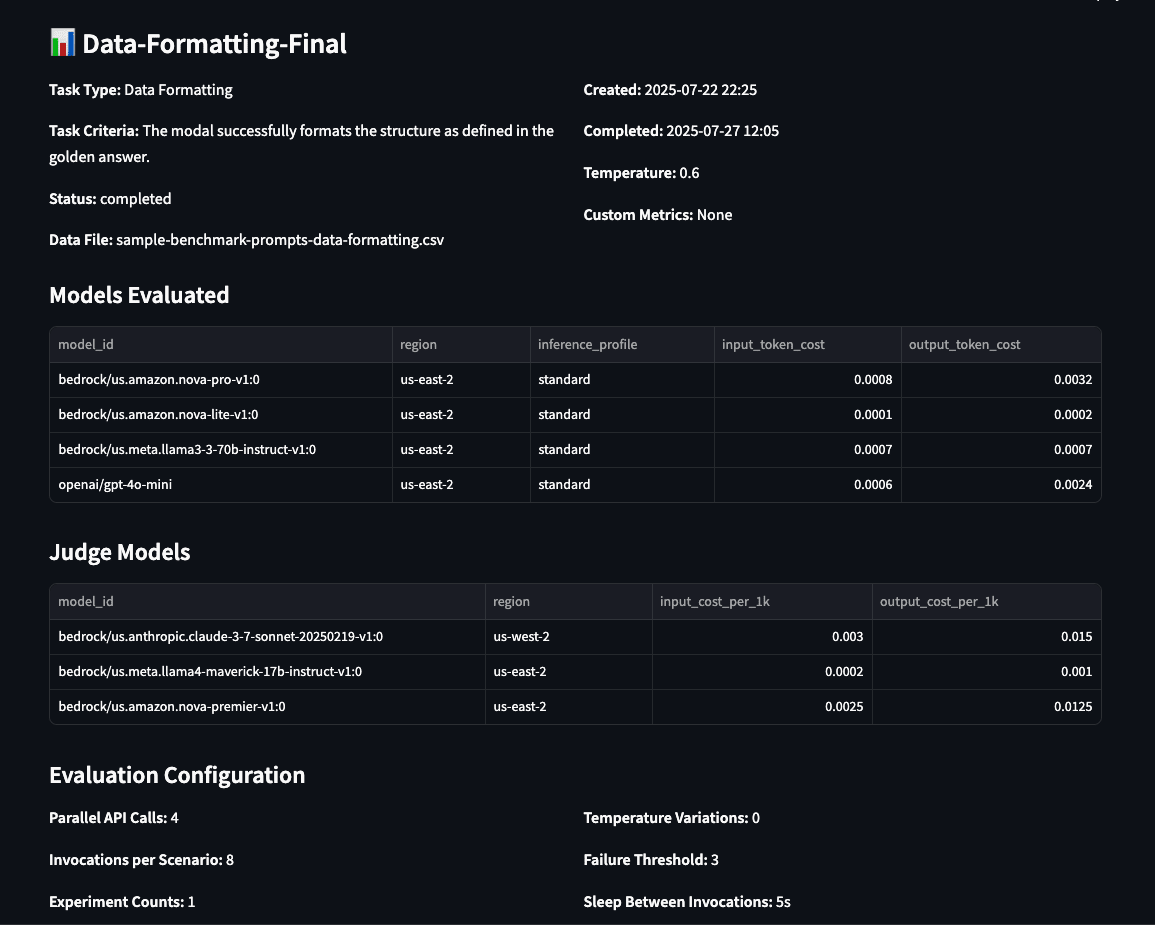The height and width of the screenshot is (925, 1155).
Task: Click the sample-benchmark-prompts-data-formatting.csv file name
Action: point(280,240)
